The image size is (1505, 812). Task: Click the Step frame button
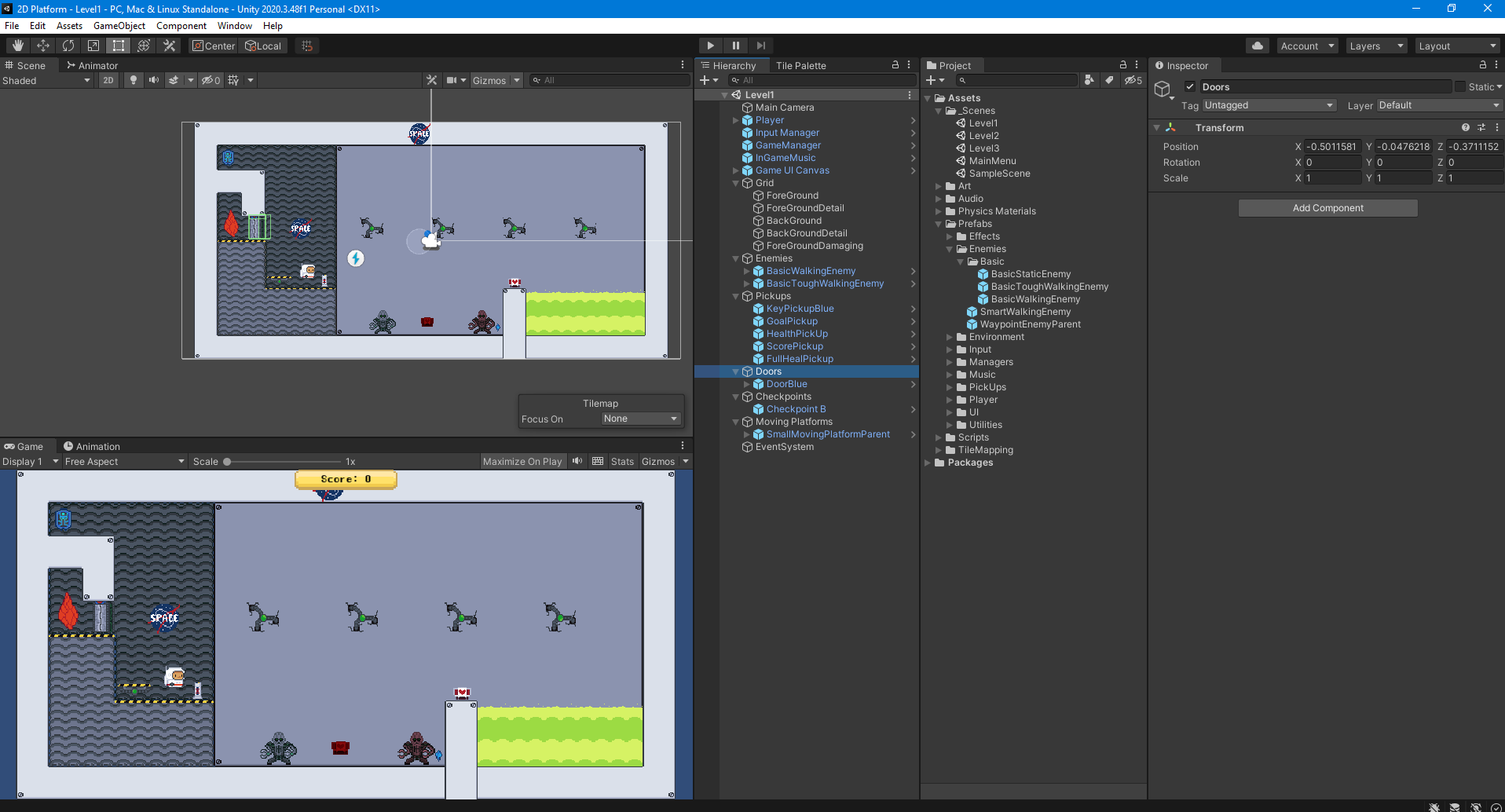[760, 46]
